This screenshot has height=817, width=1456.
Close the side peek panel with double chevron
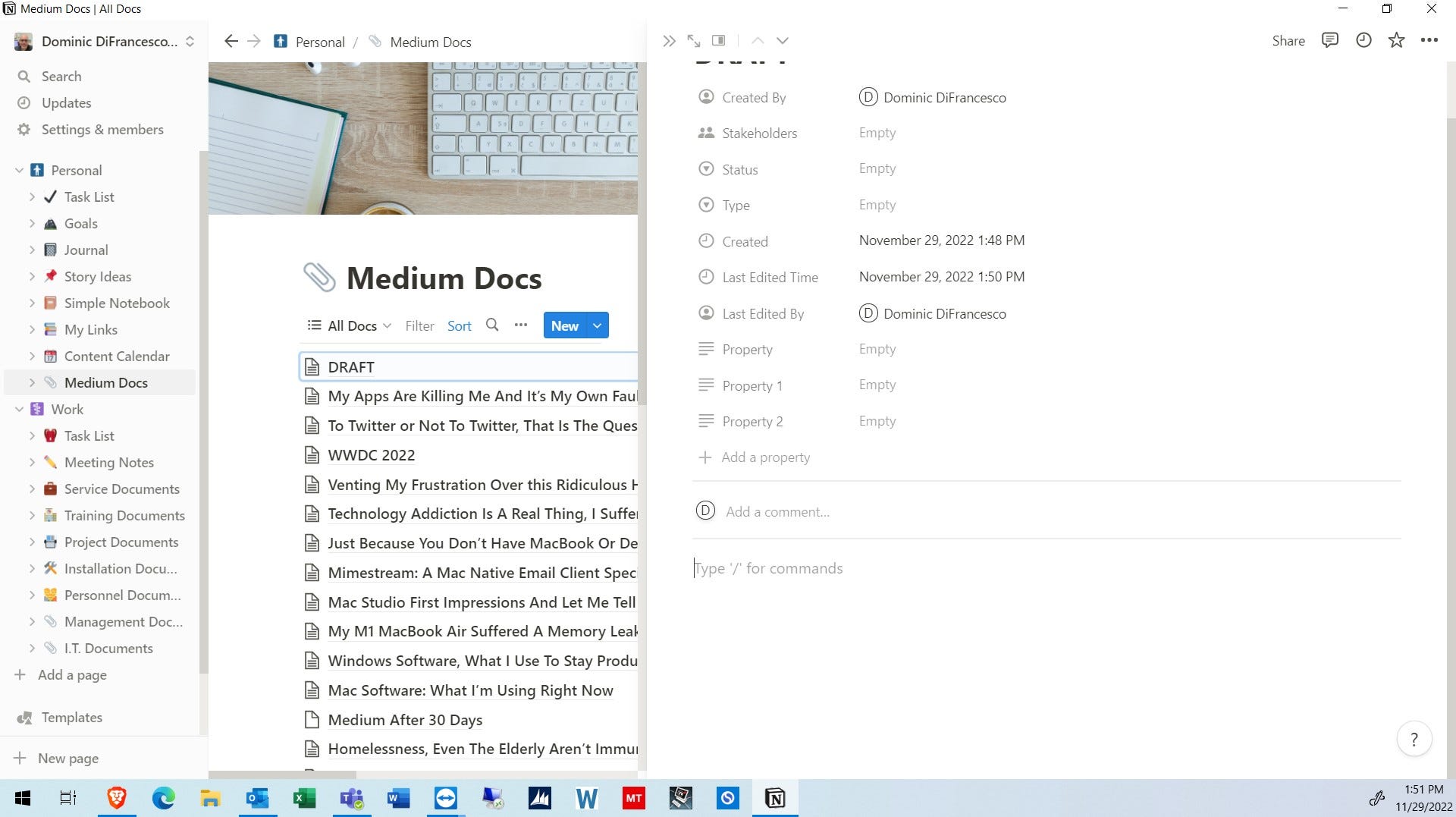click(x=668, y=41)
